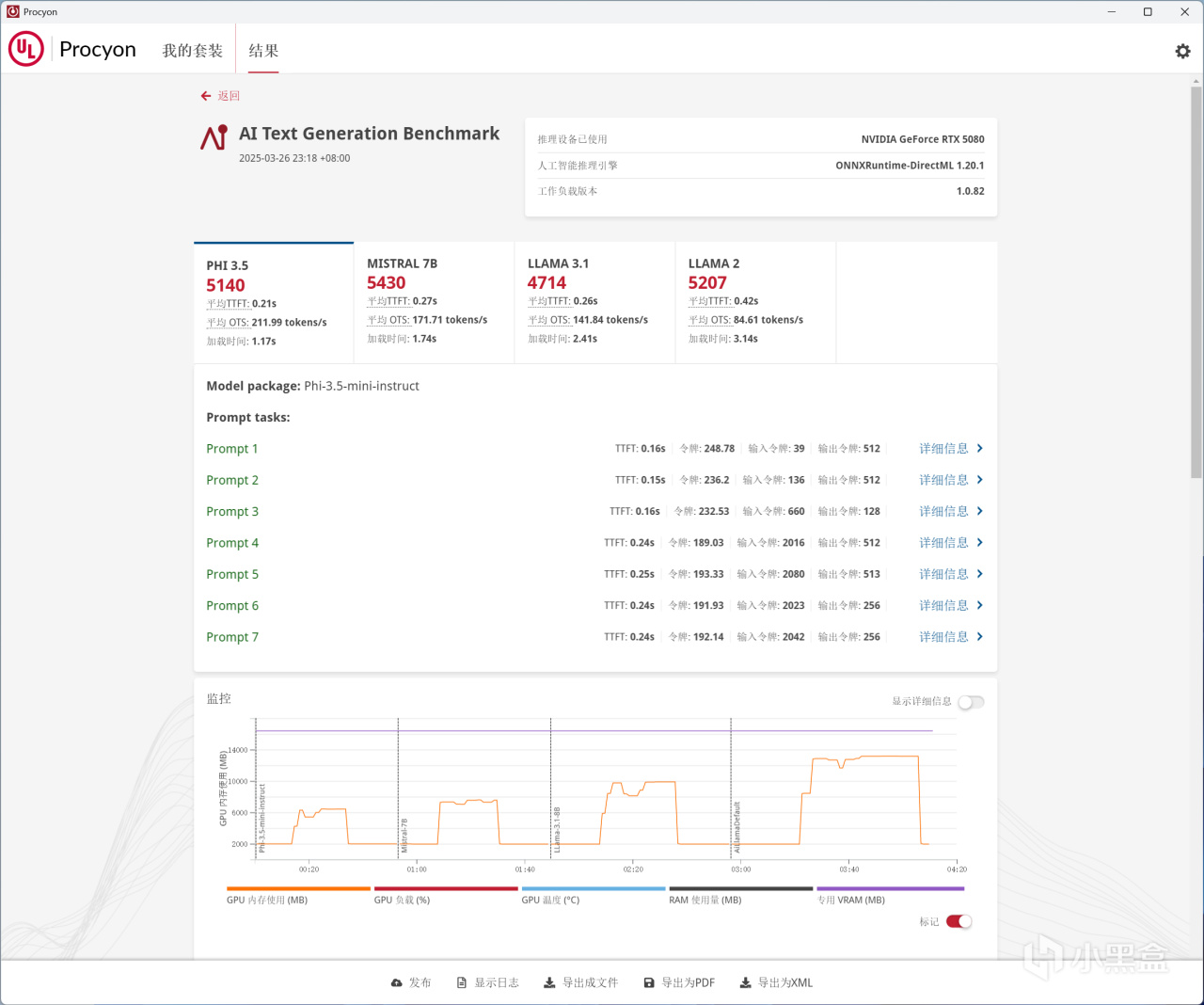Image resolution: width=1204 pixels, height=1005 pixels.
Task: Open Prompt 5 detailed info link
Action: pos(943,574)
